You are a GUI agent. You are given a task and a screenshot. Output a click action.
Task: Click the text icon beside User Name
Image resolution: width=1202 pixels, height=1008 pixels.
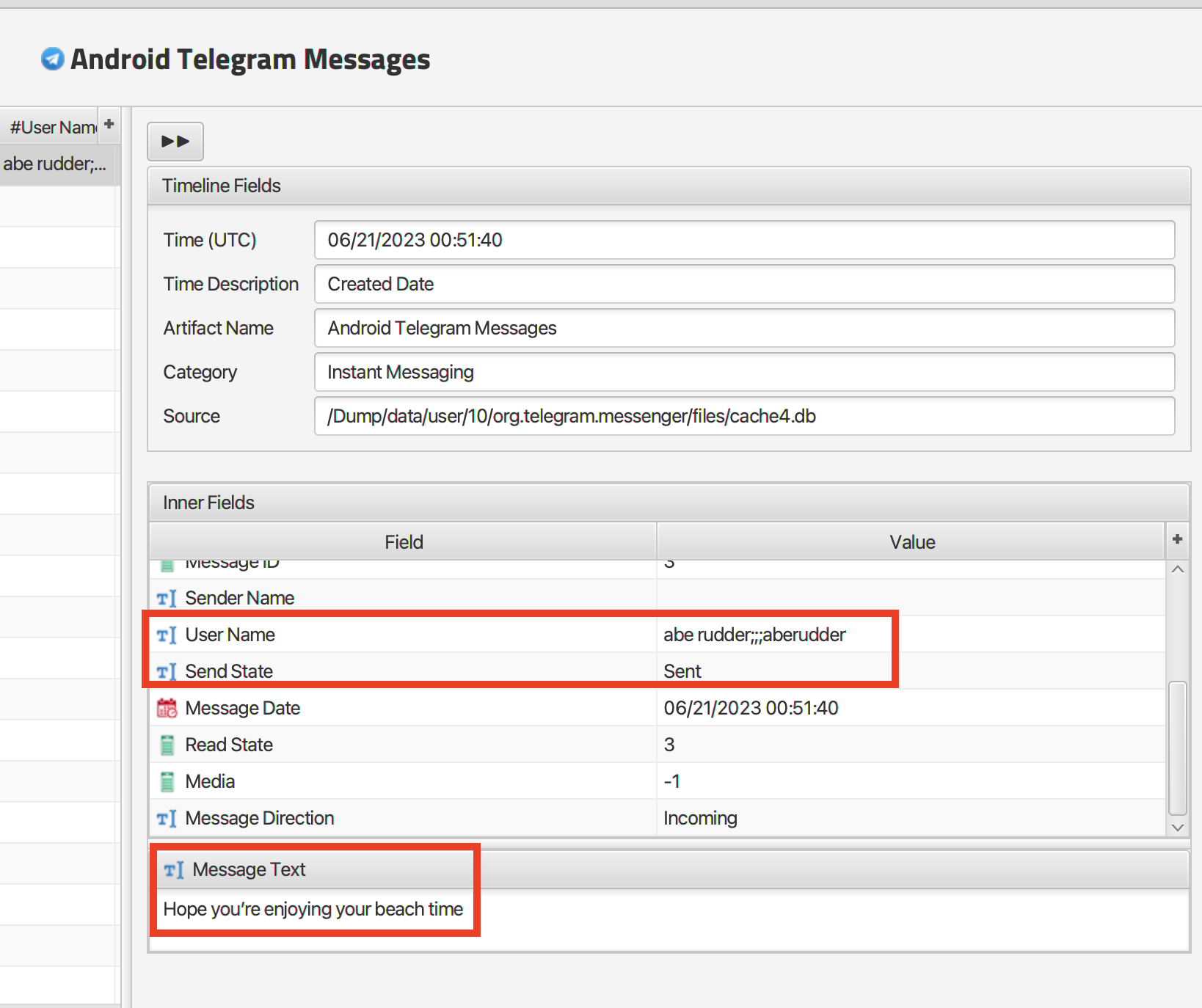point(167,635)
